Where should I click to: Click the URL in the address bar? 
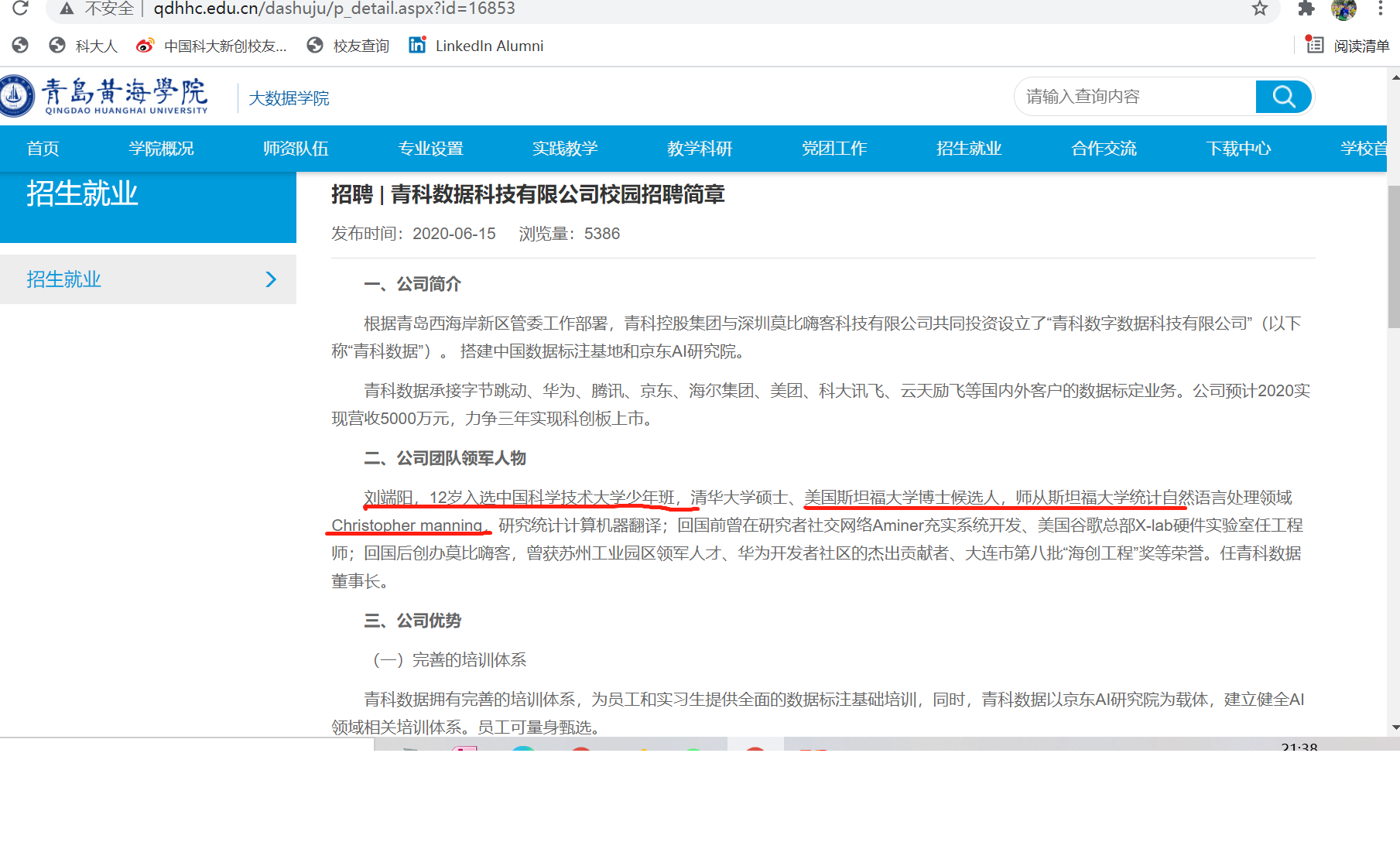pyautogui.click(x=334, y=9)
